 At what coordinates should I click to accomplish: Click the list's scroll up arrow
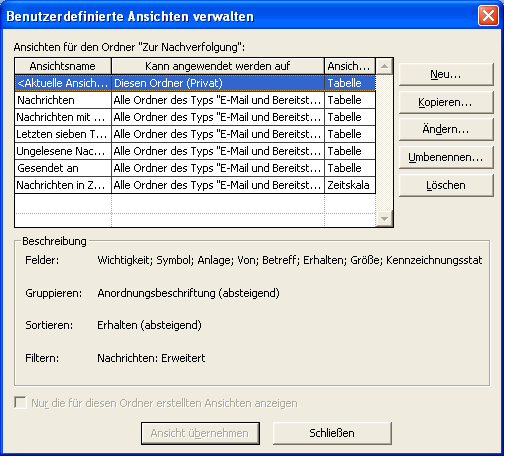(384, 66)
